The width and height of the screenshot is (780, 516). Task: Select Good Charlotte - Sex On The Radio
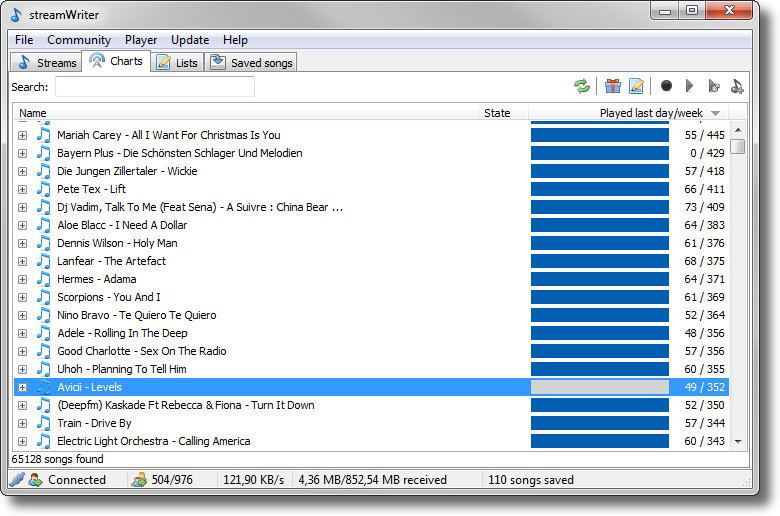(x=371, y=351)
